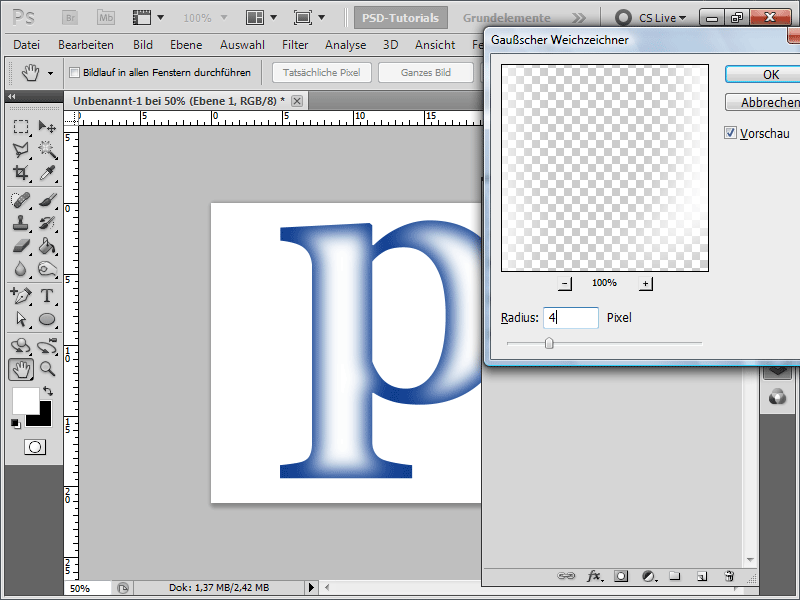Delete the layer with trash icon
This screenshot has width=800, height=600.
tap(729, 576)
